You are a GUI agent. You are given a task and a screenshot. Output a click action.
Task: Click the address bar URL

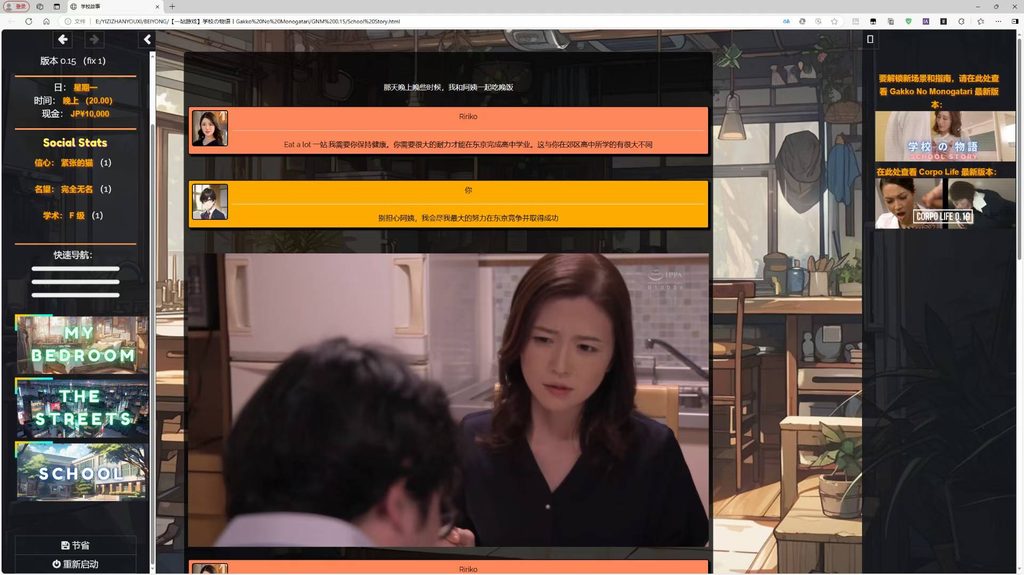click(x=247, y=21)
